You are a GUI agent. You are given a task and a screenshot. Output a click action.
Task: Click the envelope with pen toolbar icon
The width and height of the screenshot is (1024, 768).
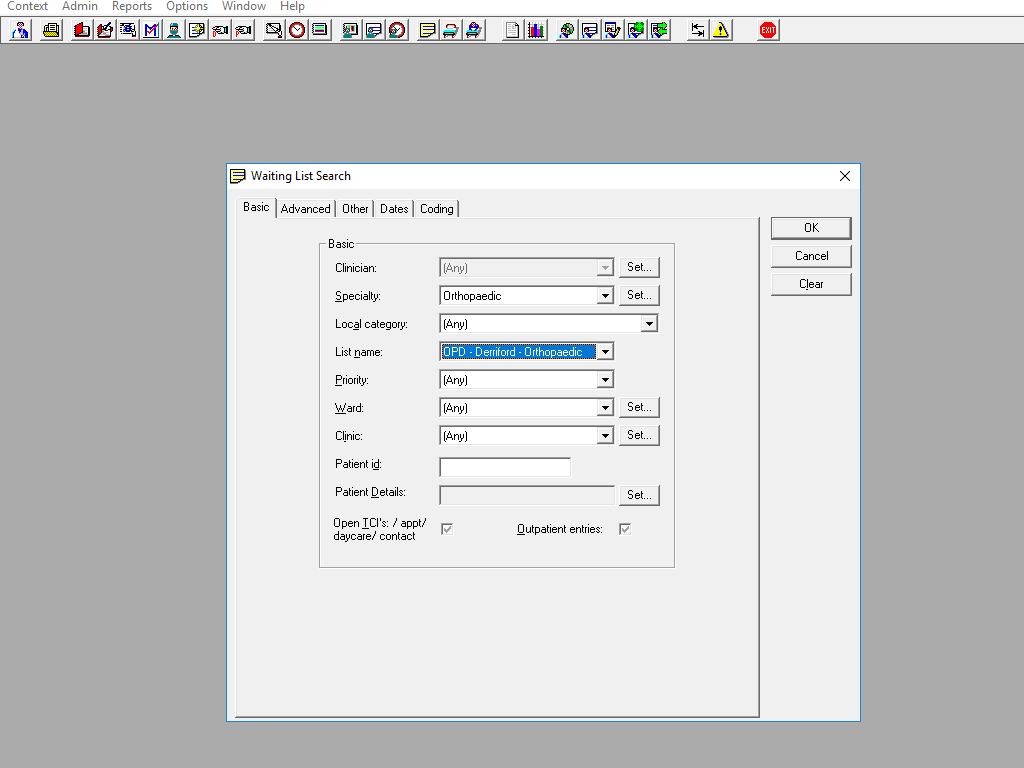274,30
